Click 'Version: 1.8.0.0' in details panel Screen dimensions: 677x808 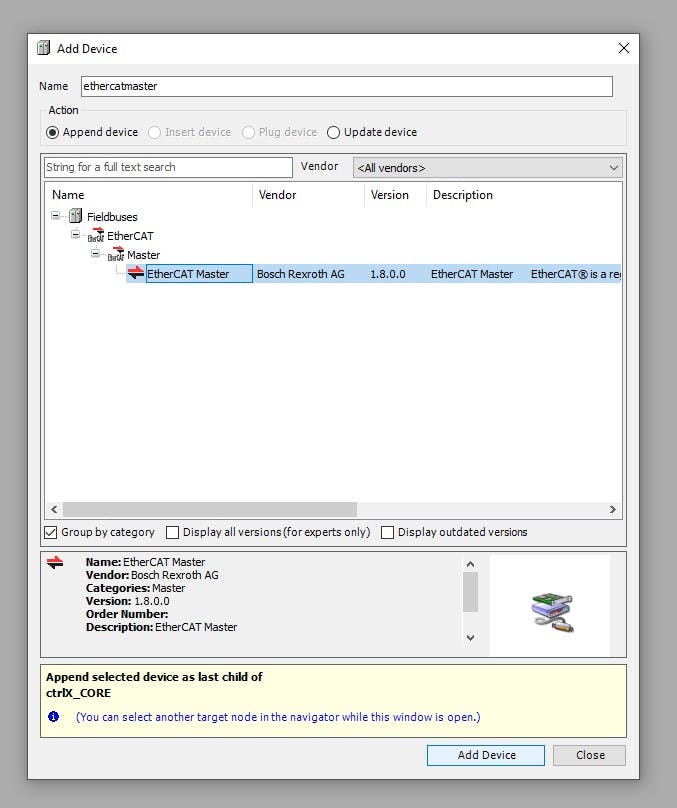pos(127,601)
